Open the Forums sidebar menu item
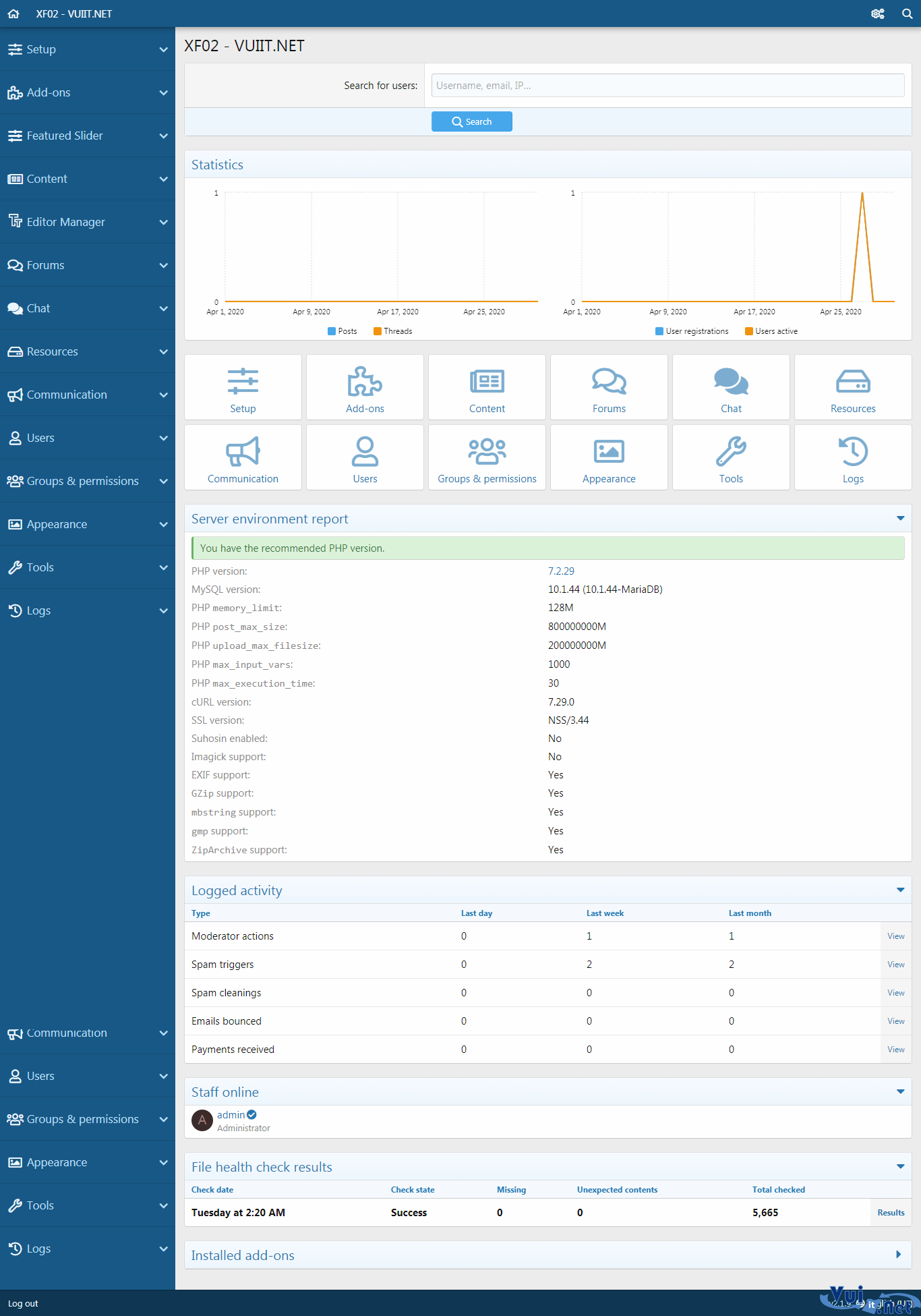Viewport: 921px width, 1316px height. 88,265
